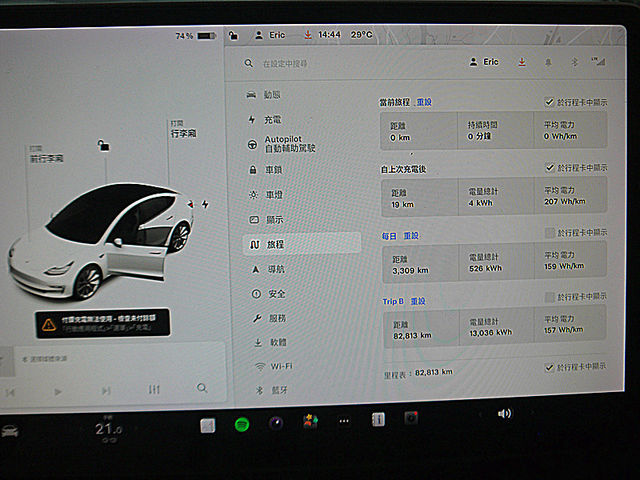640x480 pixels.
Task: Enable 於行程卡中顯示 for 每日 trip
Action: click(550, 233)
